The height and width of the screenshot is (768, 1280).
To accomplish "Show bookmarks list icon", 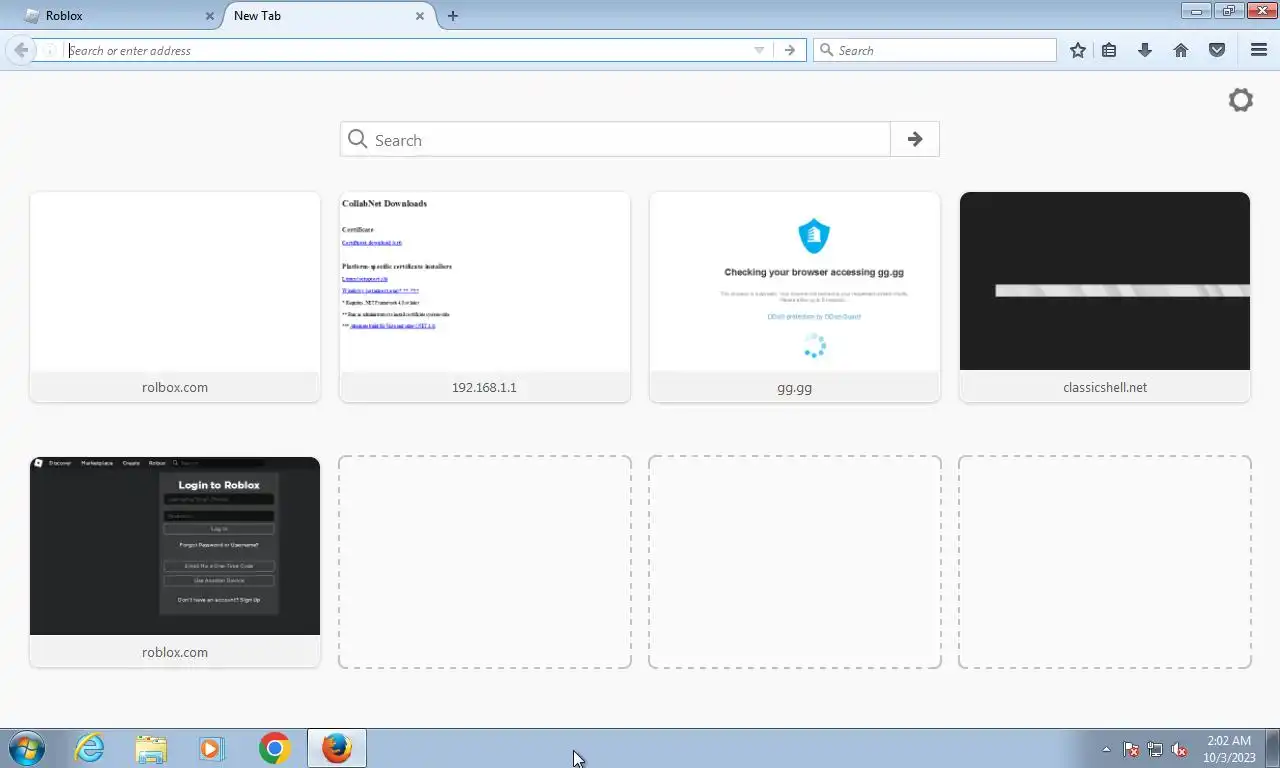I will tap(1109, 50).
